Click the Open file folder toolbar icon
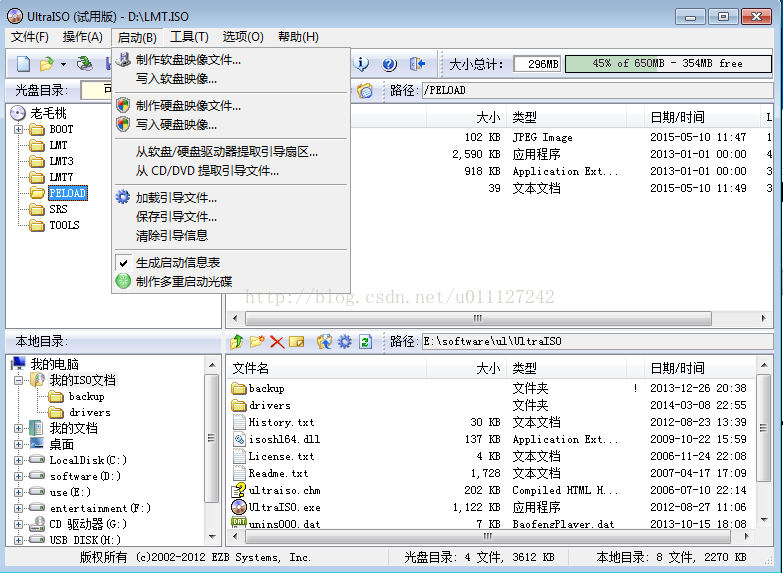Screen dimensions: 783x573 [x=46, y=64]
